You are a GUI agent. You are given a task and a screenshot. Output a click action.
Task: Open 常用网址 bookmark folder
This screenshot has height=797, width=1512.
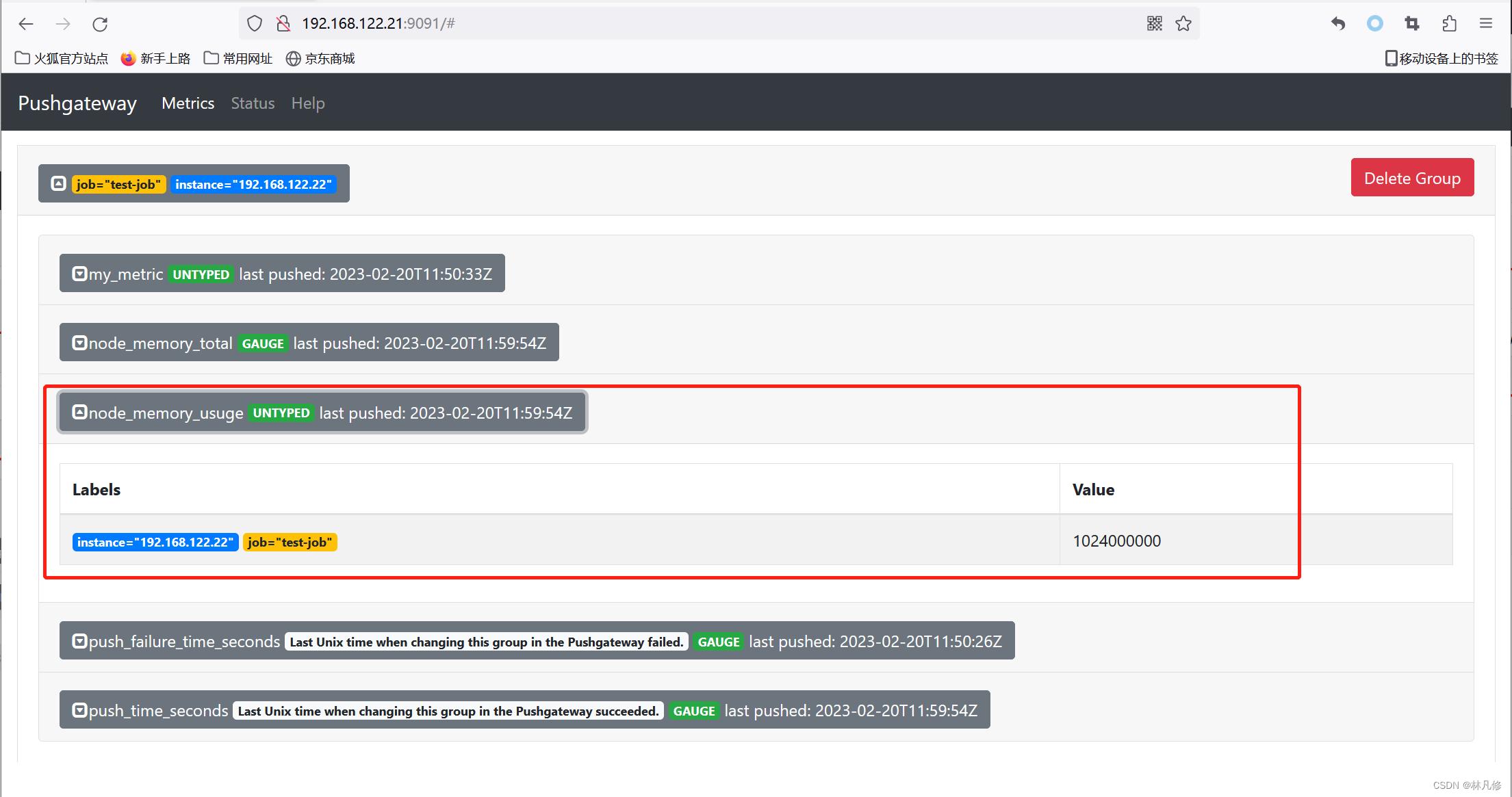point(238,59)
